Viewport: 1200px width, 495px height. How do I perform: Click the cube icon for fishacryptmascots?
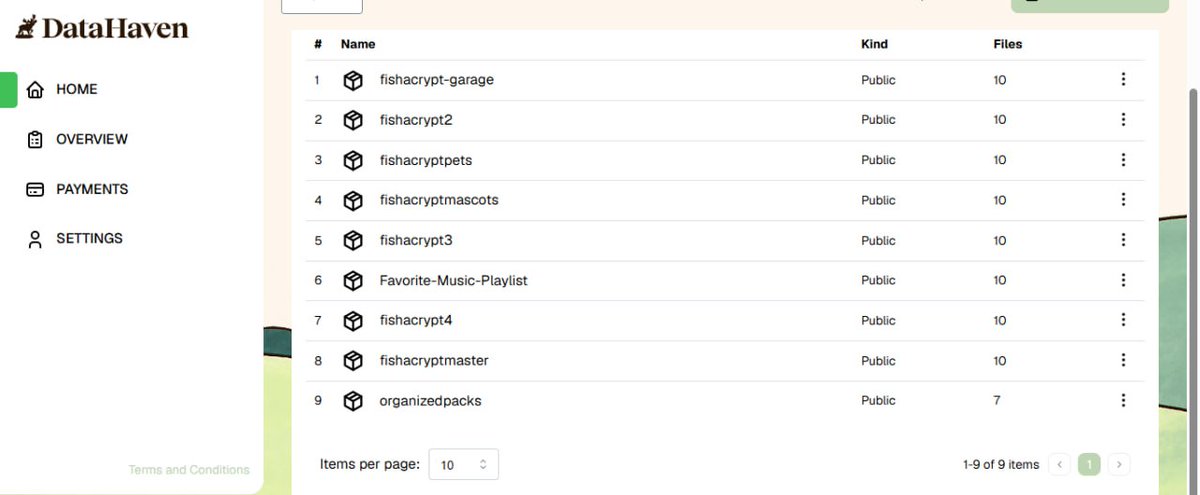(x=353, y=200)
